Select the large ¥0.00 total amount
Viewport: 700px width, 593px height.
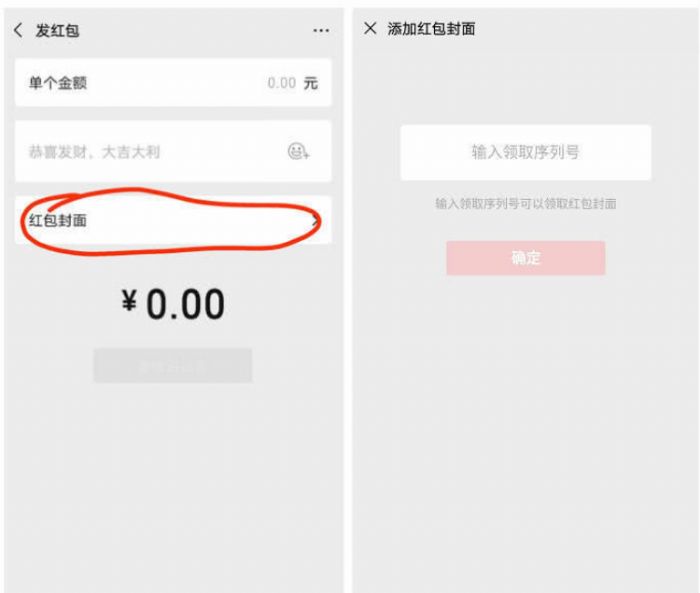(173, 304)
